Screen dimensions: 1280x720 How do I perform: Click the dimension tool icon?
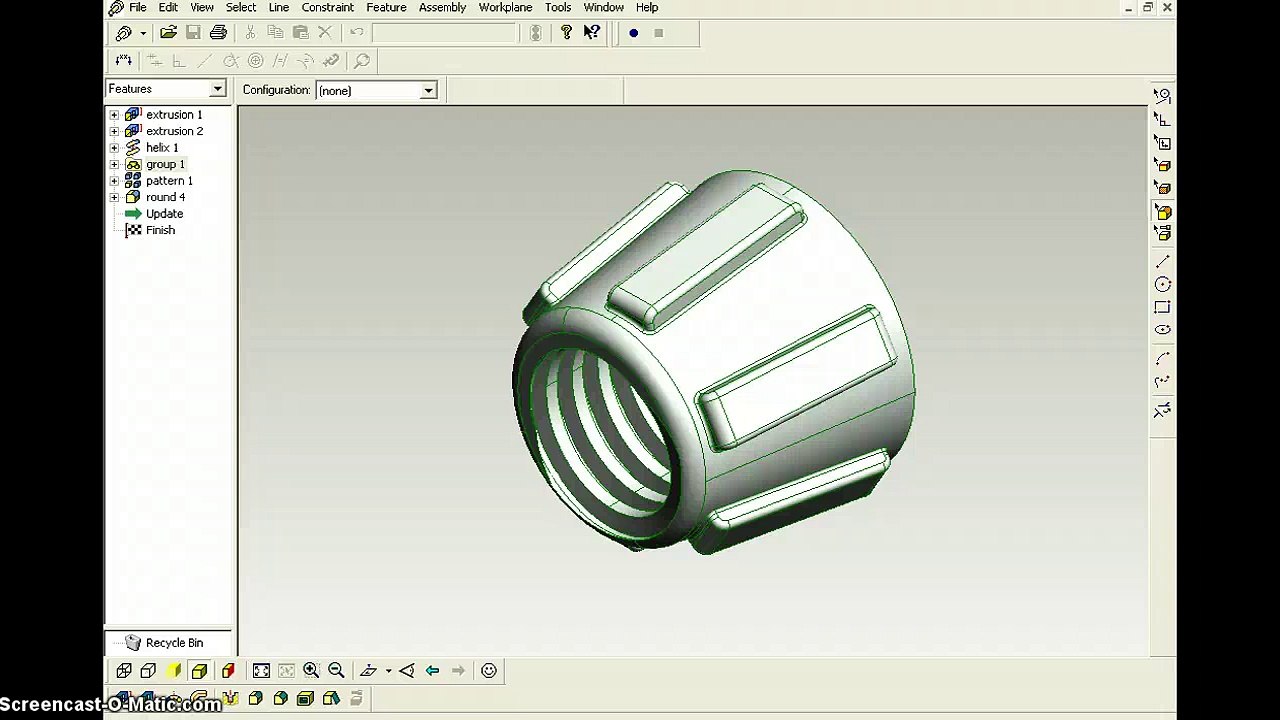pos(123,61)
